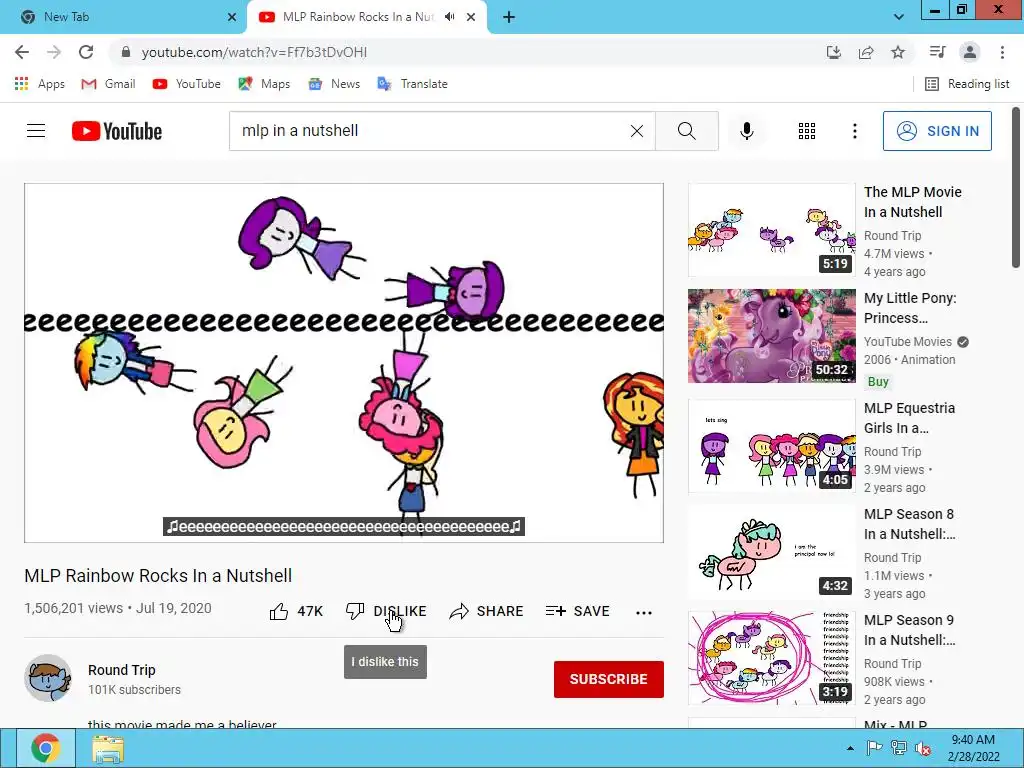Click the 47K like count
The image size is (1024, 768).
coord(310,611)
